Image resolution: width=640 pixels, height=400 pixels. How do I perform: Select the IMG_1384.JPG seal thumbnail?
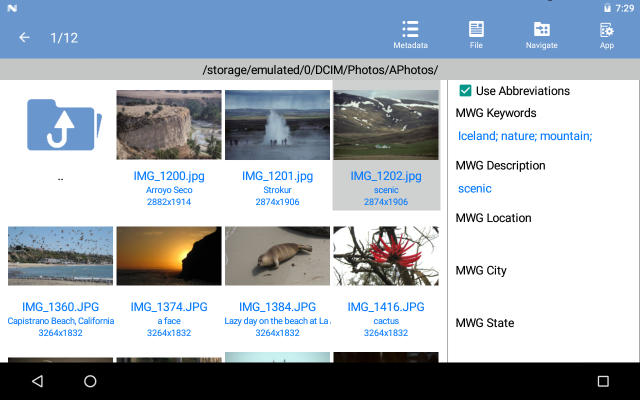click(x=277, y=256)
